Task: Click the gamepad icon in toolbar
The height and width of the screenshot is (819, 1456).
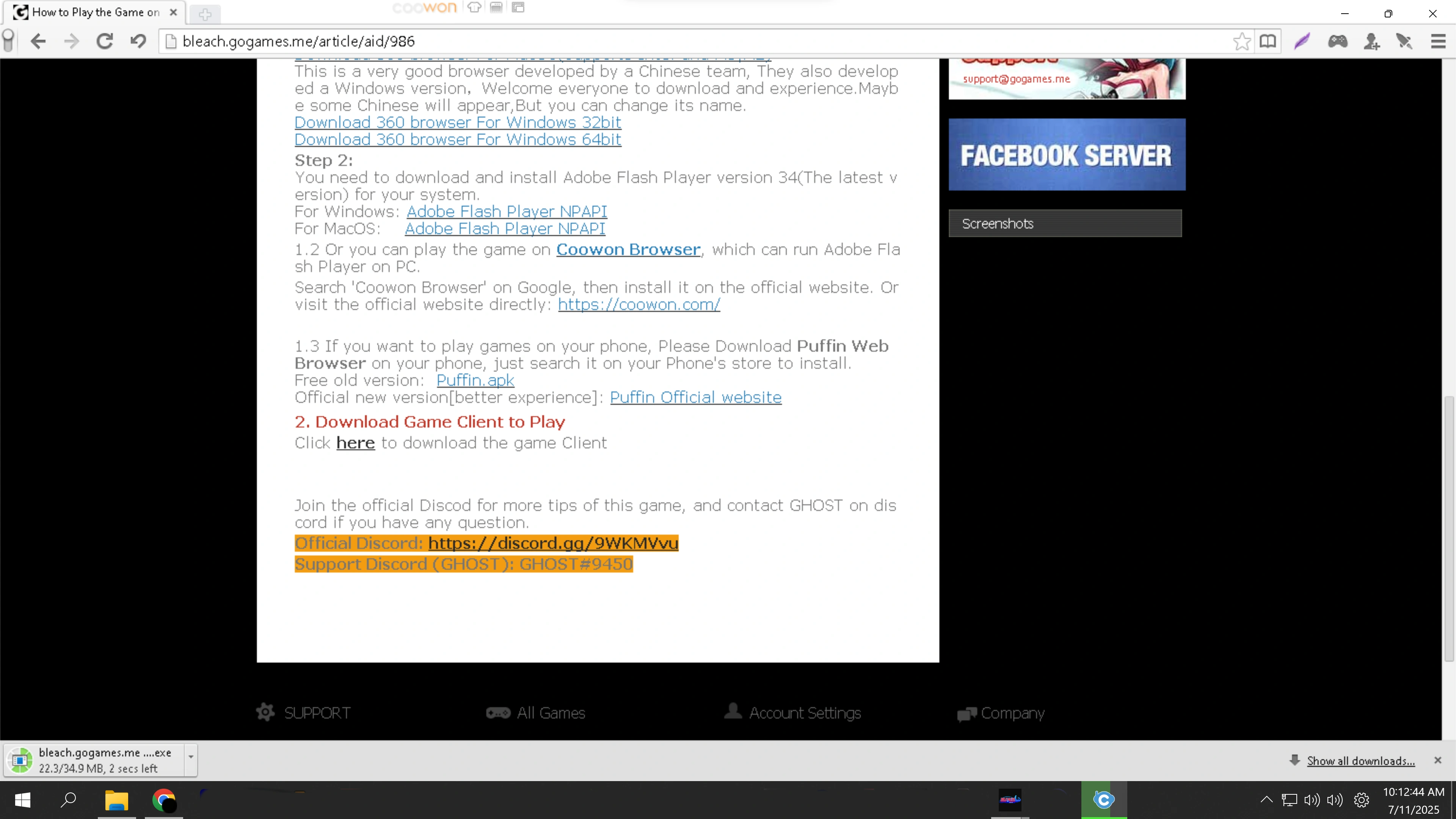Action: coord(1337,41)
